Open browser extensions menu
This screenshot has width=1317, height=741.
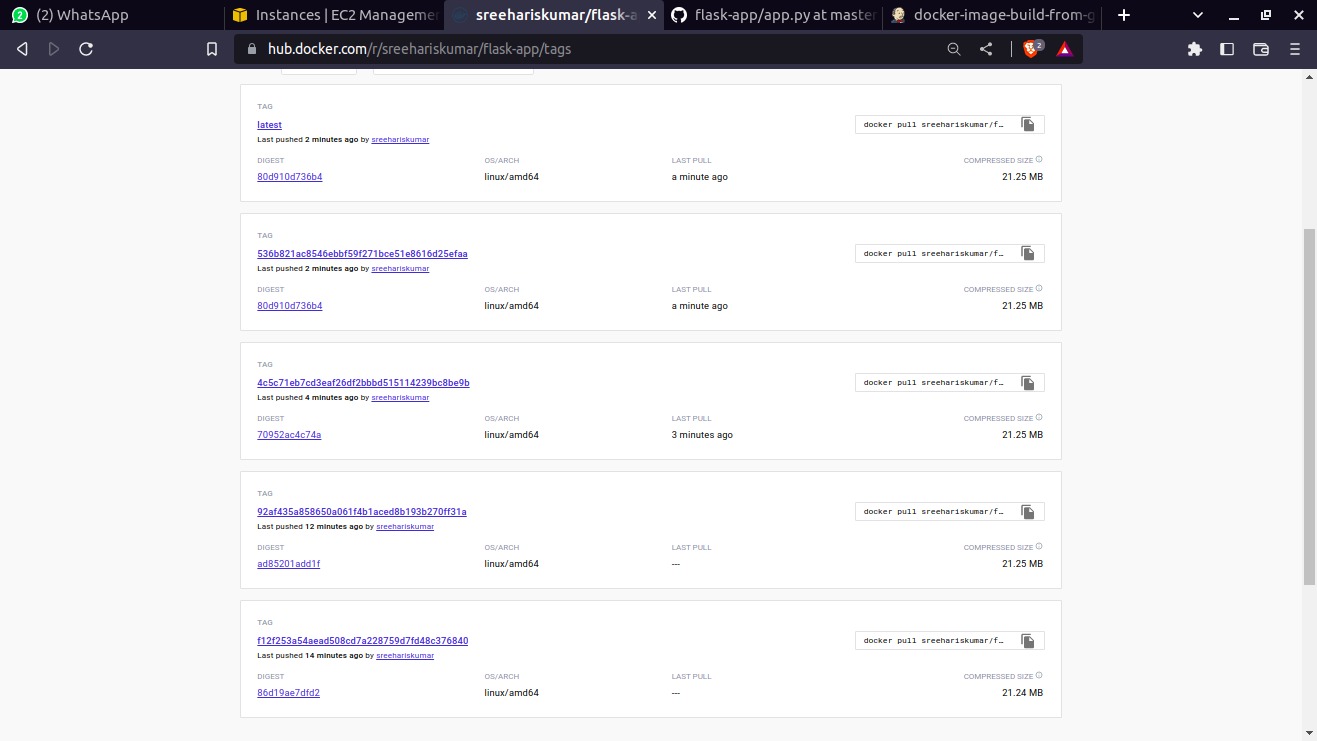pyautogui.click(x=1194, y=48)
